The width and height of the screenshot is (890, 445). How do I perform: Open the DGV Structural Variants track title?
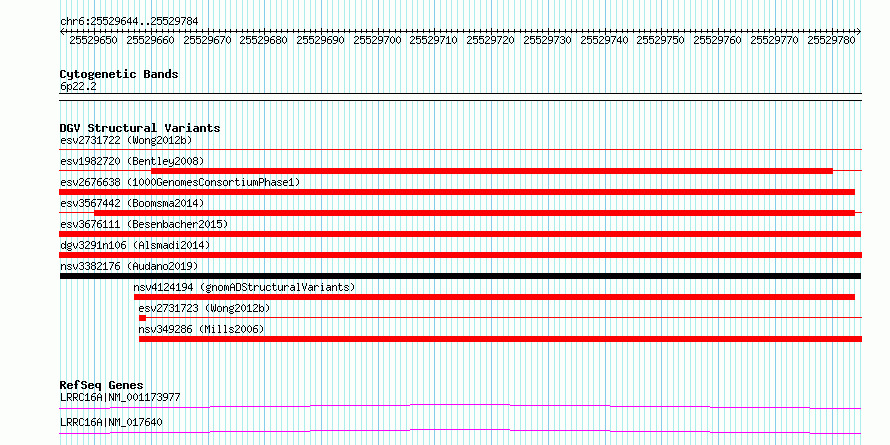point(140,128)
